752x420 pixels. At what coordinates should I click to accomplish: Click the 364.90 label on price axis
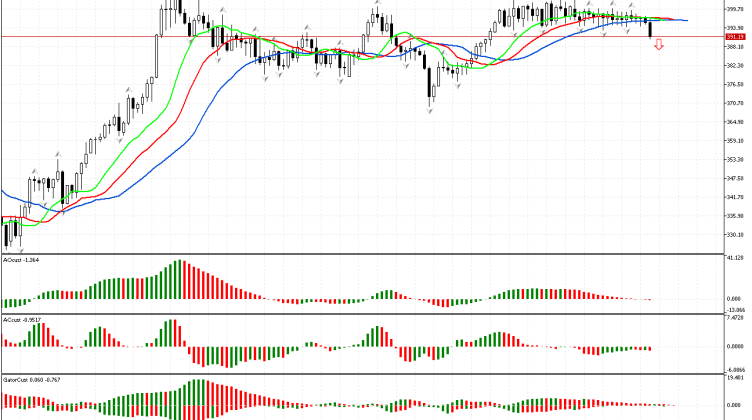point(735,122)
